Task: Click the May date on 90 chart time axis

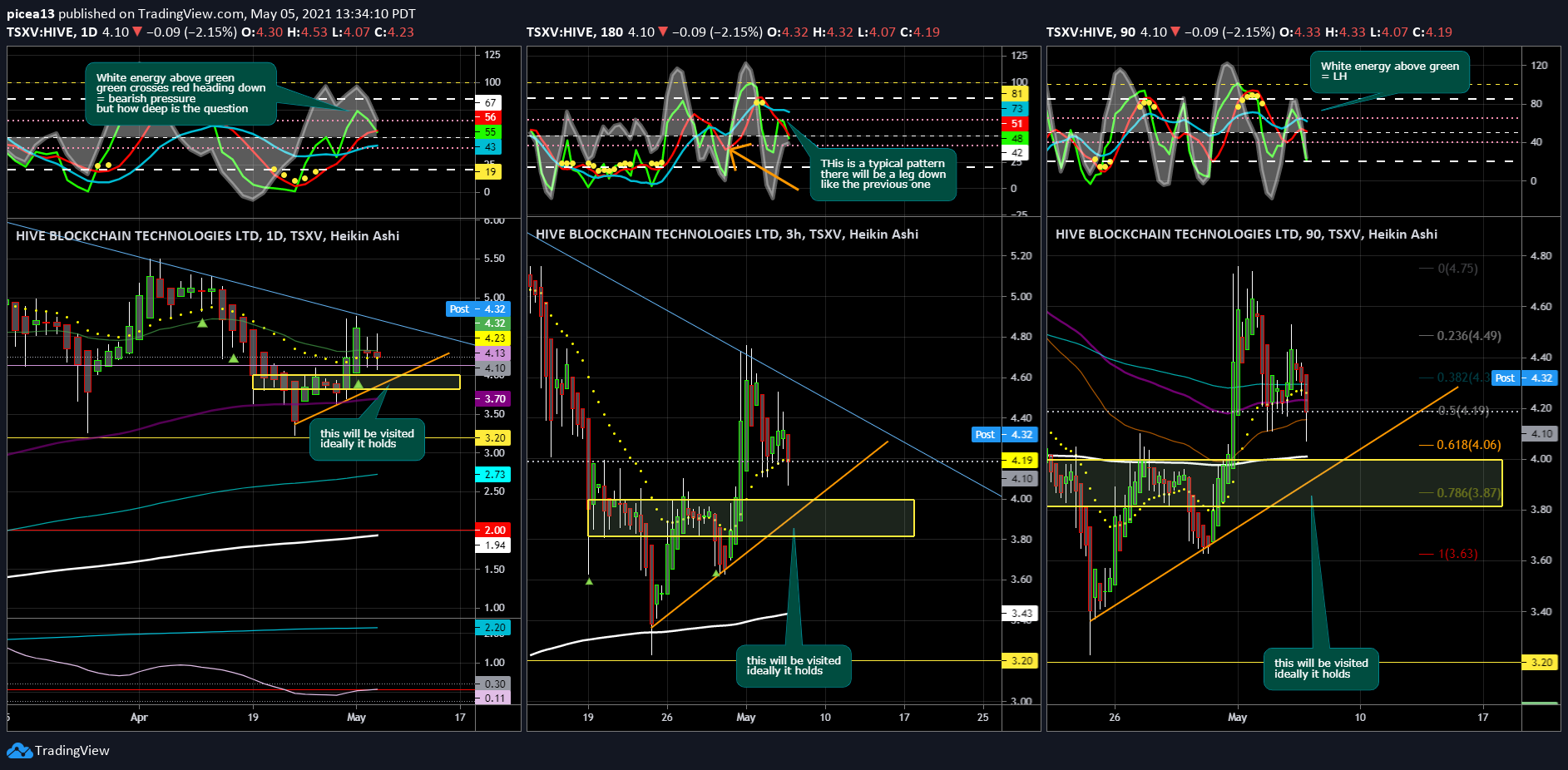Action: 1237,718
